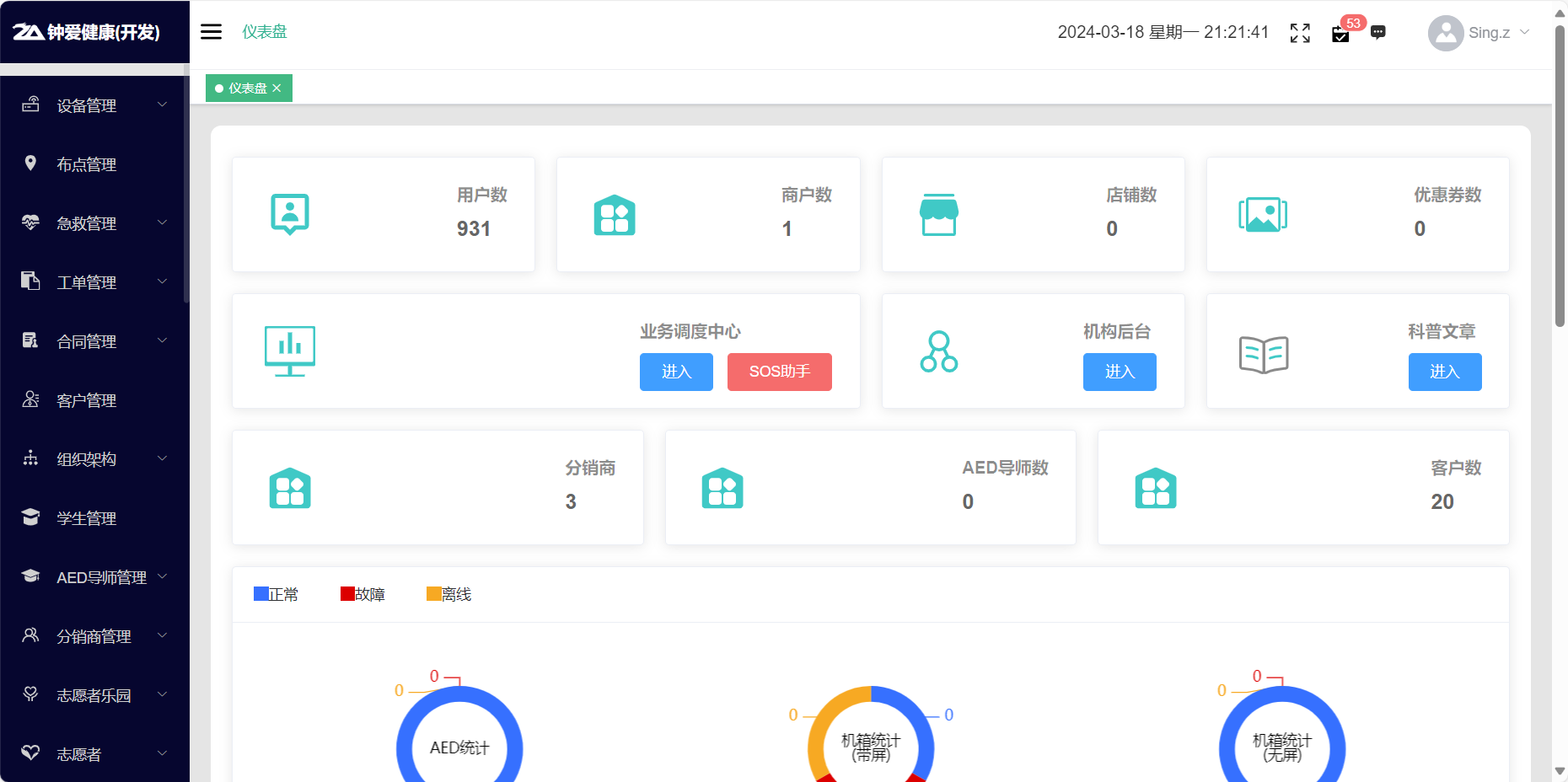Open the chat messages icon
The image size is (1568, 782).
(x=1378, y=33)
